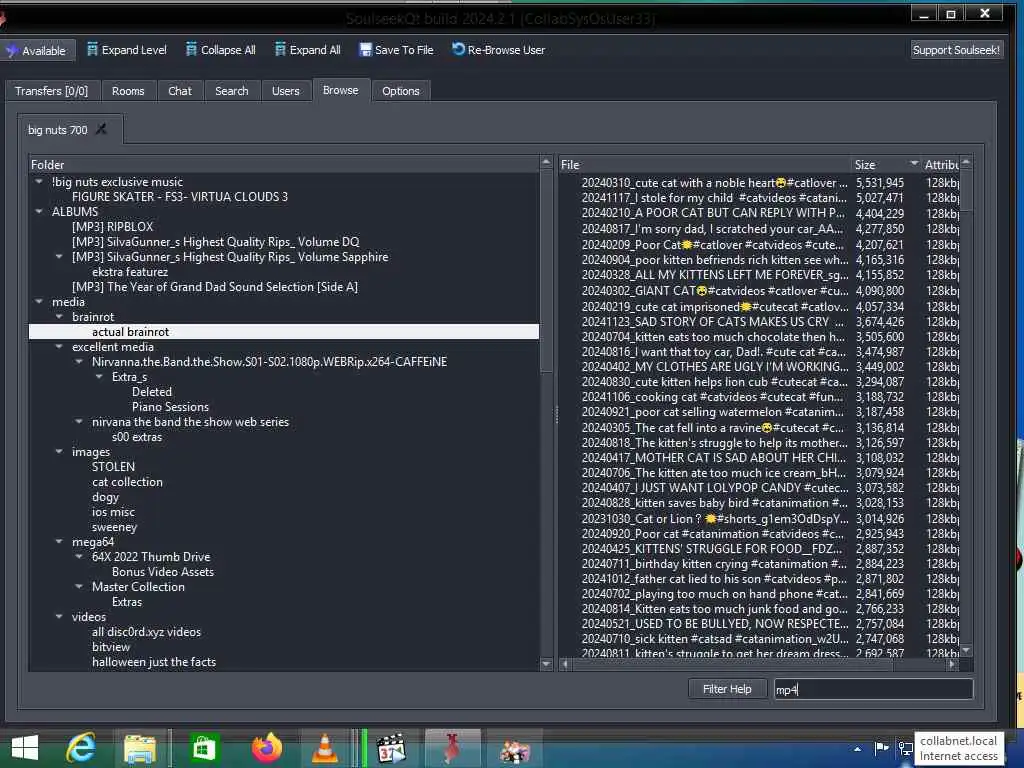This screenshot has height=768, width=1024.
Task: Select the [MP3] RIPBLOX folder
Action: tap(112, 227)
